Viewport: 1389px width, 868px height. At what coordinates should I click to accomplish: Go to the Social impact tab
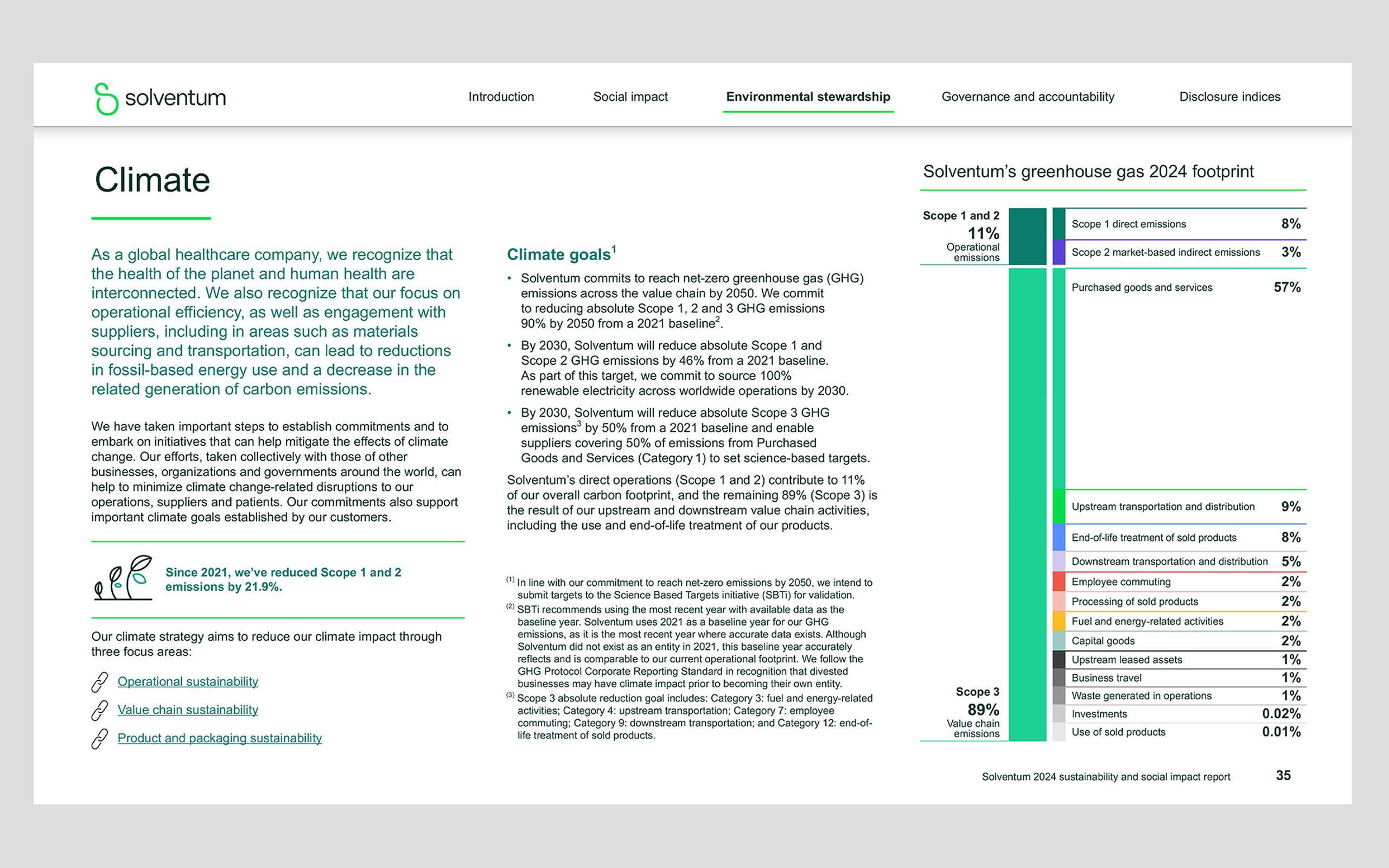[x=630, y=97]
